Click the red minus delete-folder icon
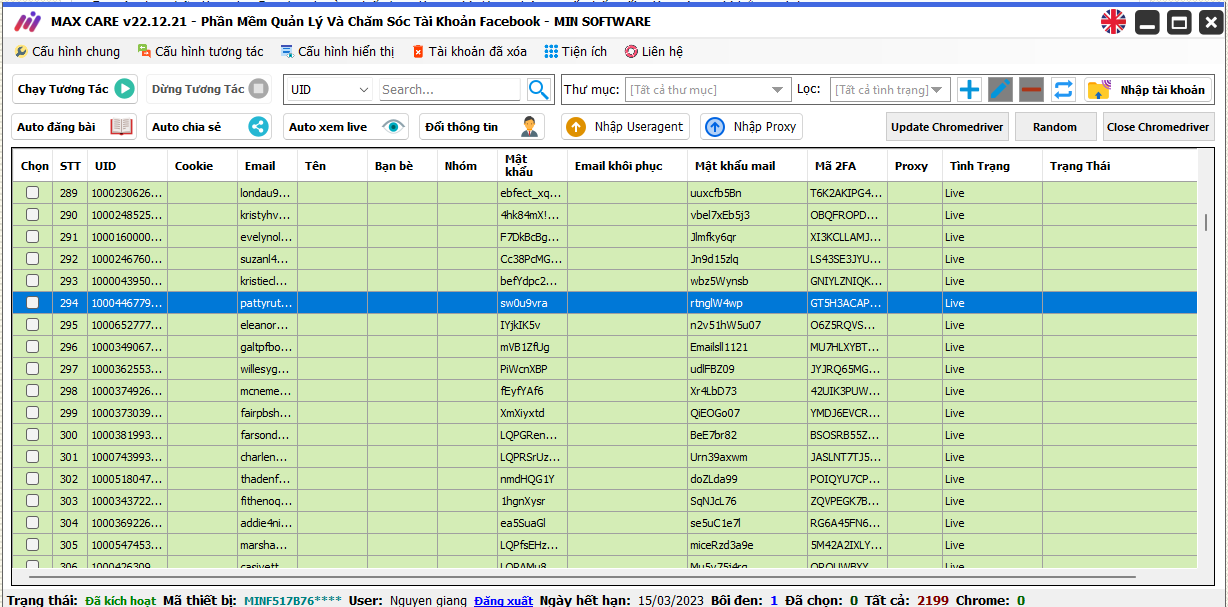This screenshot has height=607, width=1228. [x=1032, y=89]
